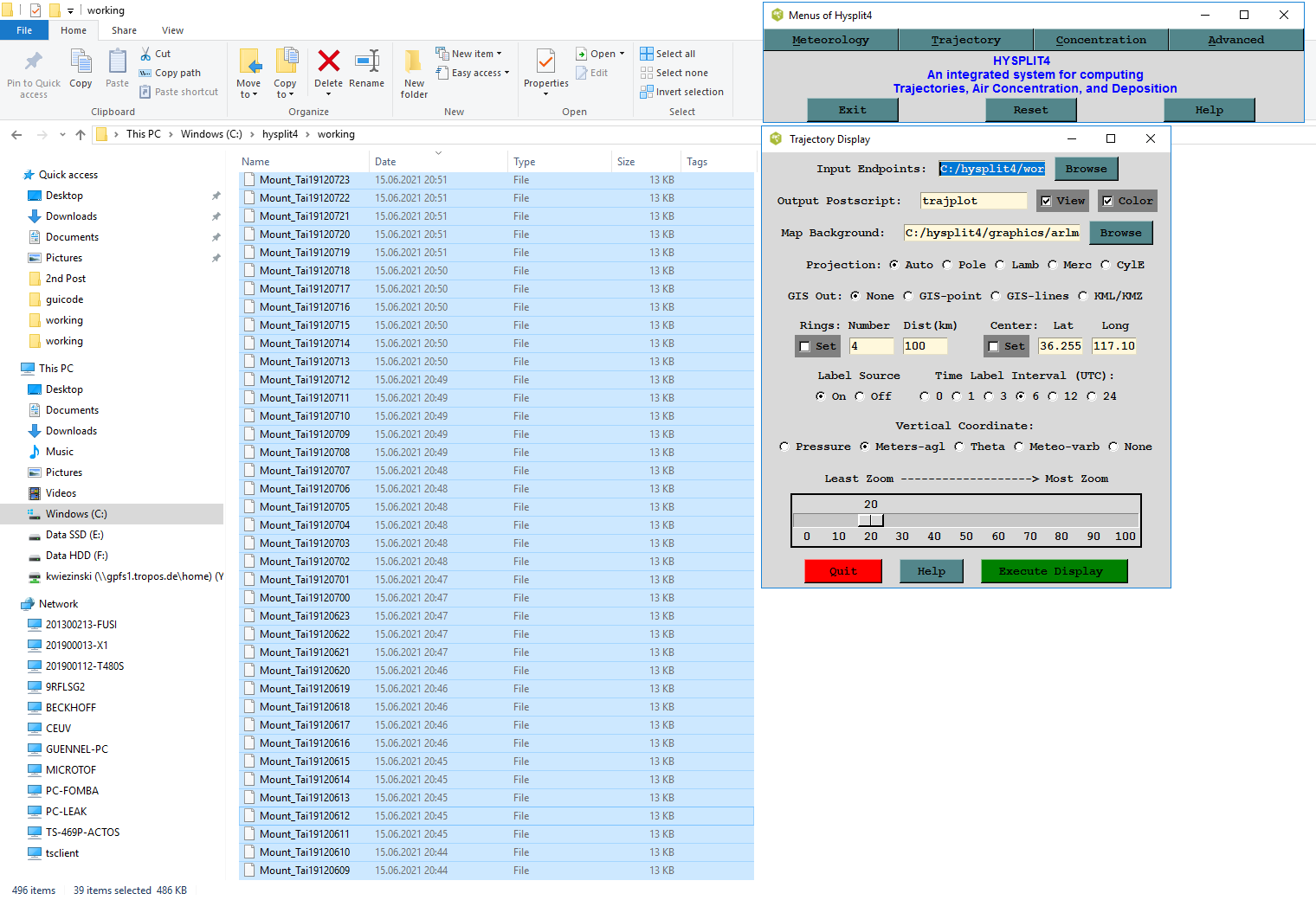The image size is (1316, 900).
Task: Turn Label Source Off
Action: [860, 396]
